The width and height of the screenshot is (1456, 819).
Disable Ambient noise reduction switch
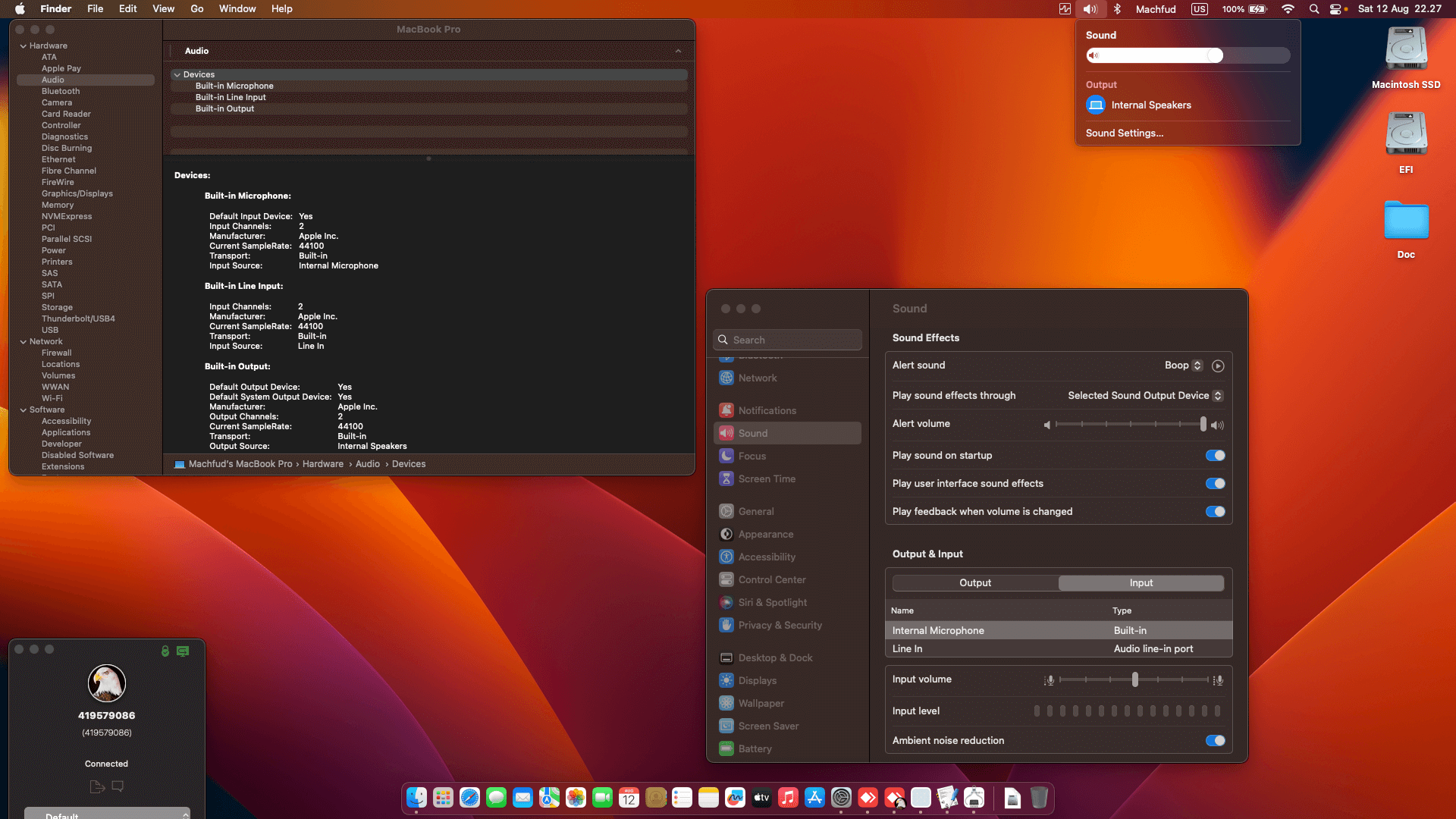(1215, 741)
